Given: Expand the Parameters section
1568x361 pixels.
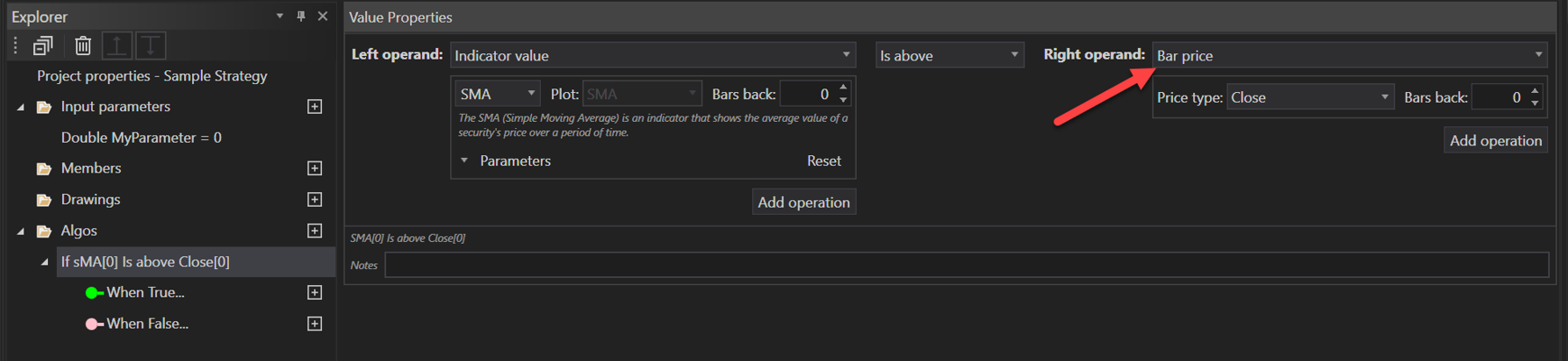Looking at the screenshot, I should click(464, 161).
